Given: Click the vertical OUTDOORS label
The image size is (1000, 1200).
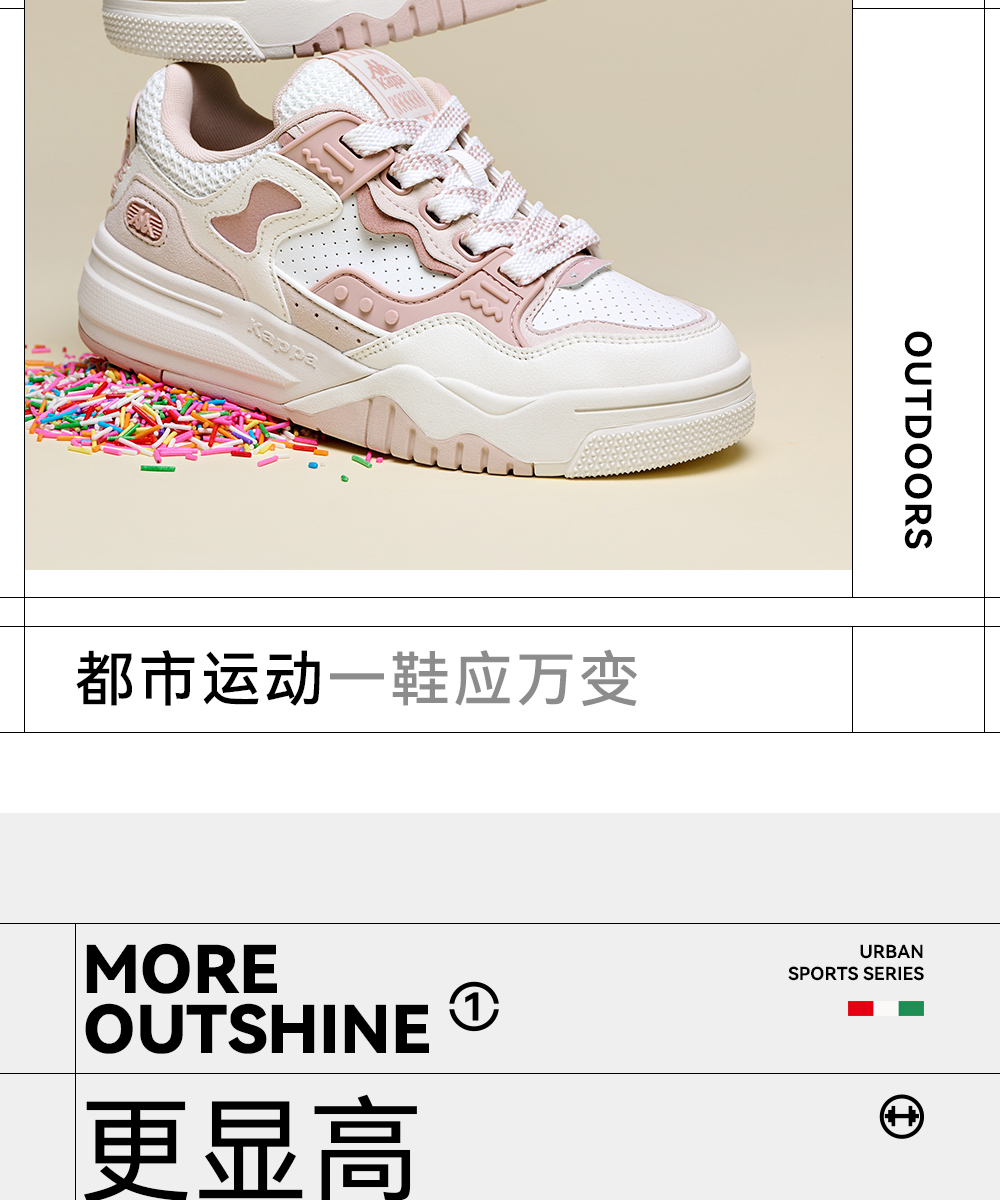Looking at the screenshot, I should (918, 440).
